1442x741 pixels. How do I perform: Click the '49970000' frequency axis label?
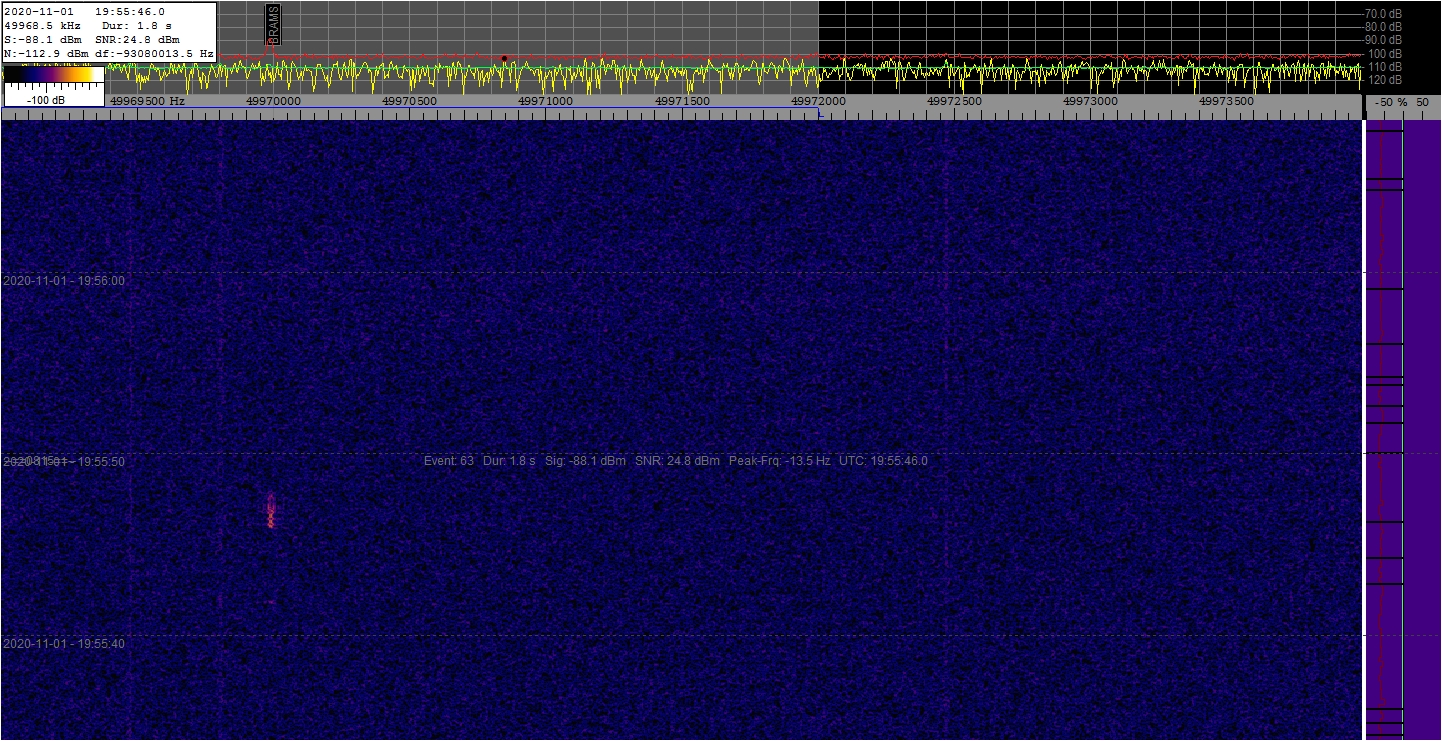tap(273, 101)
